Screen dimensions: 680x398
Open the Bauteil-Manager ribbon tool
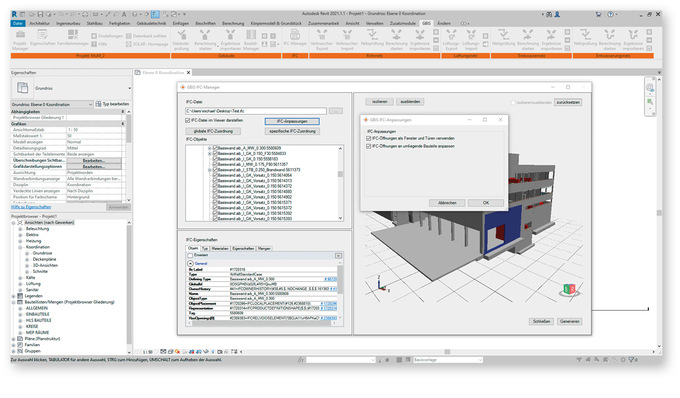(x=251, y=40)
